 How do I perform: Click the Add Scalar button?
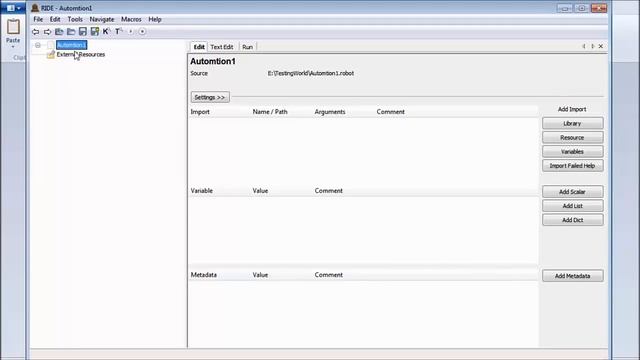click(x=573, y=192)
